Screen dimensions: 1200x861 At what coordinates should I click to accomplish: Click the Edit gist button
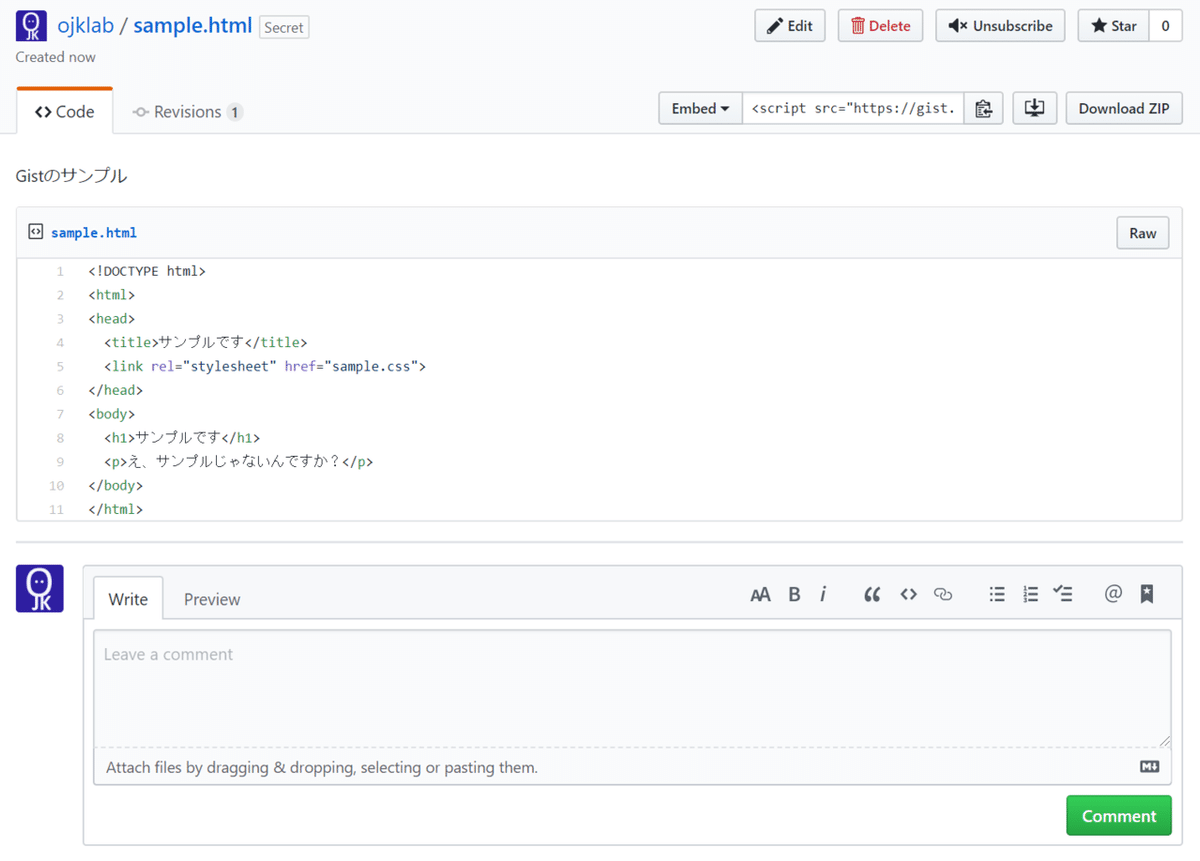click(x=790, y=26)
